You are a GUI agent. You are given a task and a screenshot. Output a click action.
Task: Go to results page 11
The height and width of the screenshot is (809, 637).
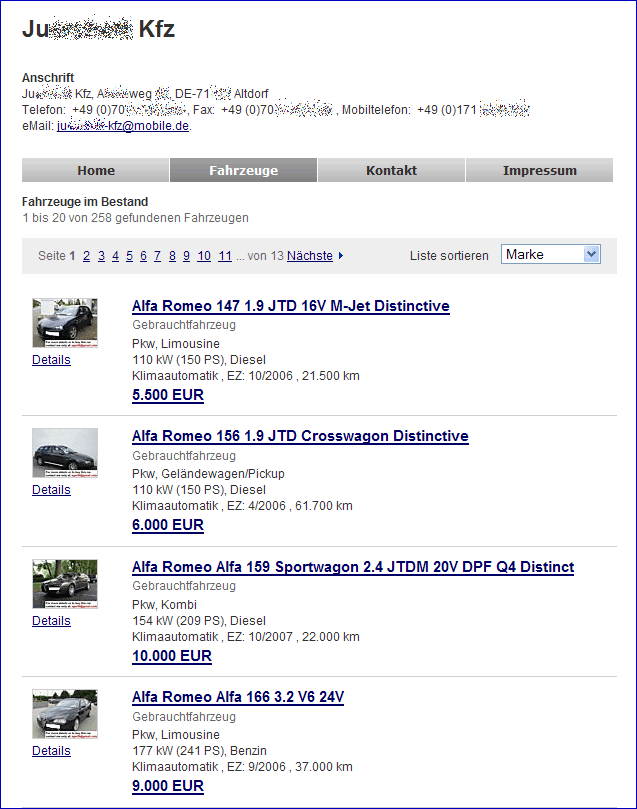(225, 256)
